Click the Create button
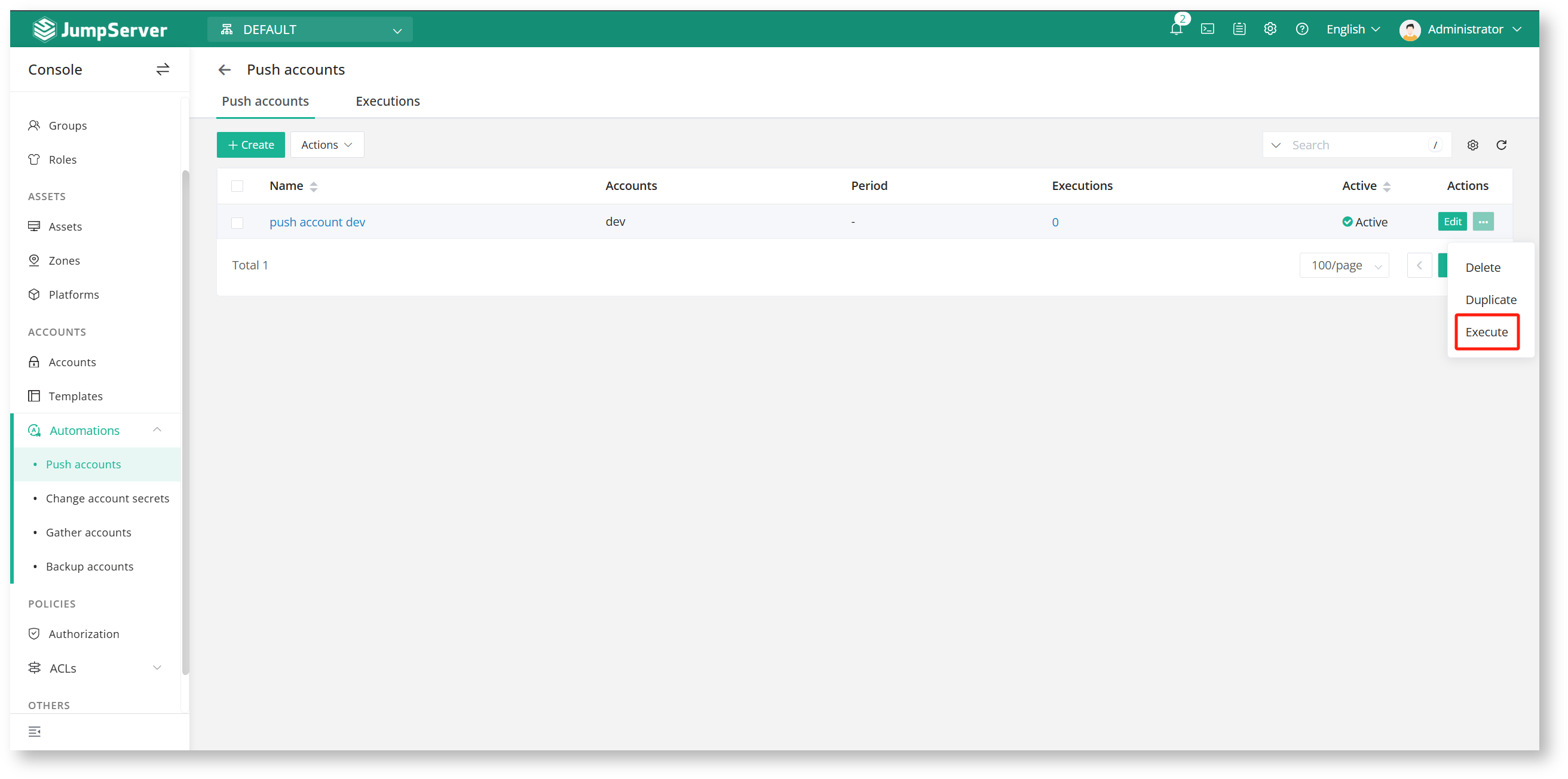Viewport: 1568px width, 779px height. click(251, 145)
